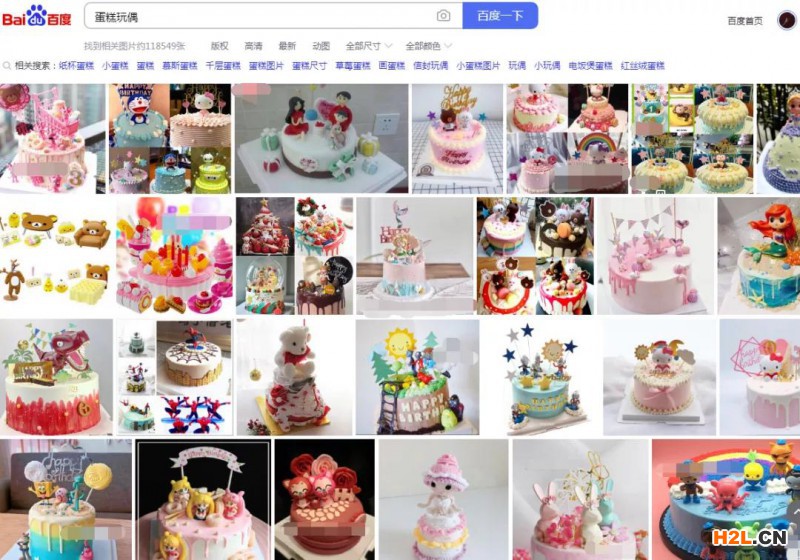The height and width of the screenshot is (560, 800).
Task: Expand the 全部尺寸 dropdown
Action: (368, 46)
